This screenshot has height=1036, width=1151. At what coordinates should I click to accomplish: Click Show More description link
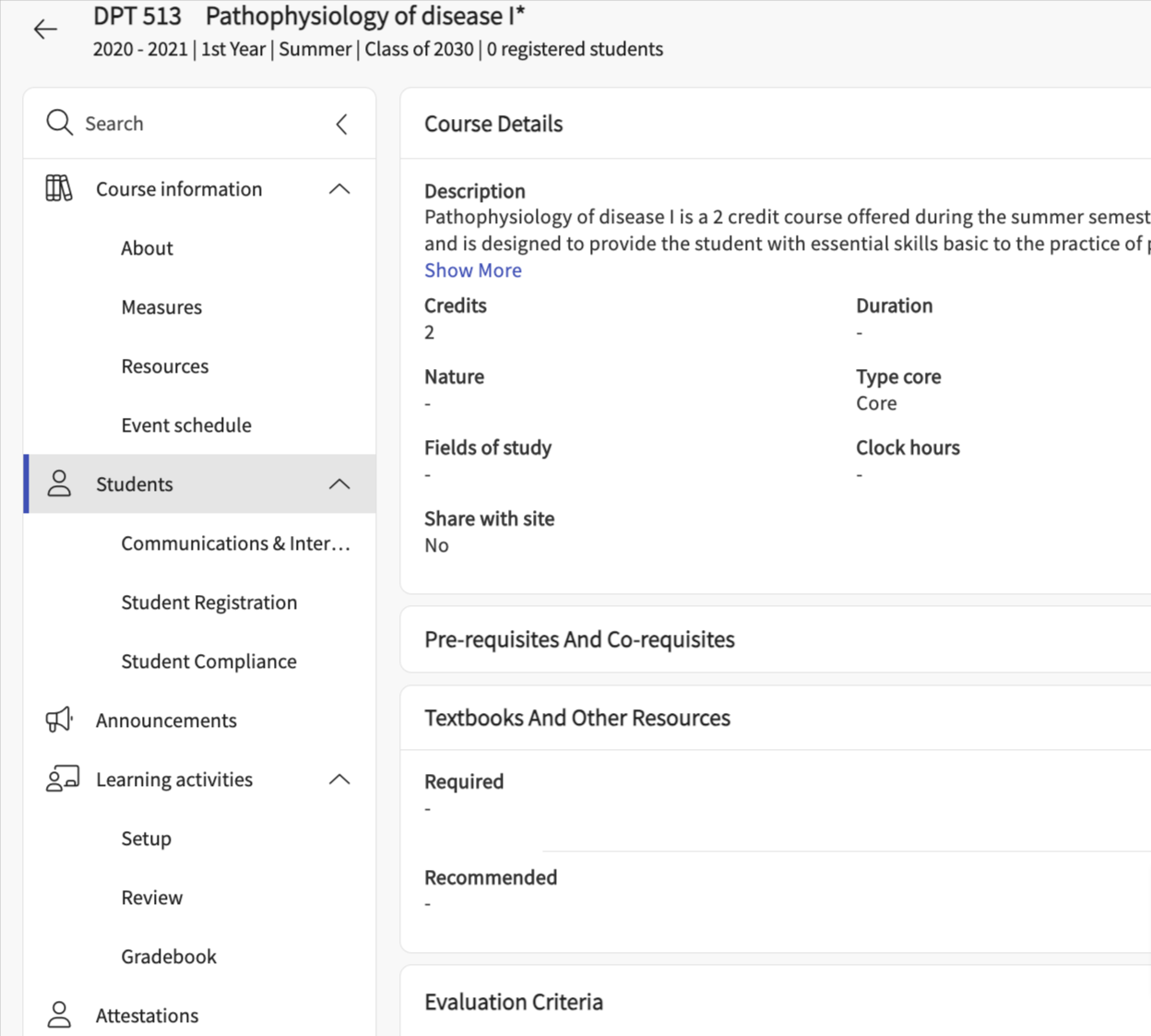(x=472, y=270)
